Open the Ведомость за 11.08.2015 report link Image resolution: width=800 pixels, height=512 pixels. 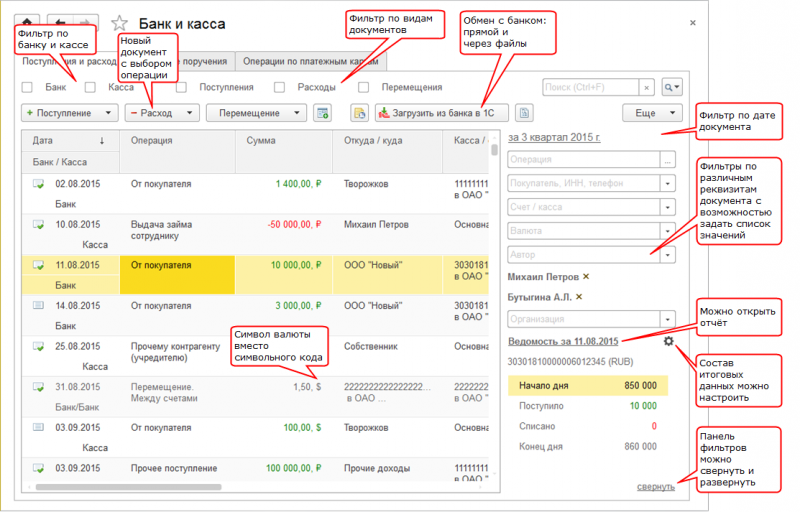click(562, 342)
